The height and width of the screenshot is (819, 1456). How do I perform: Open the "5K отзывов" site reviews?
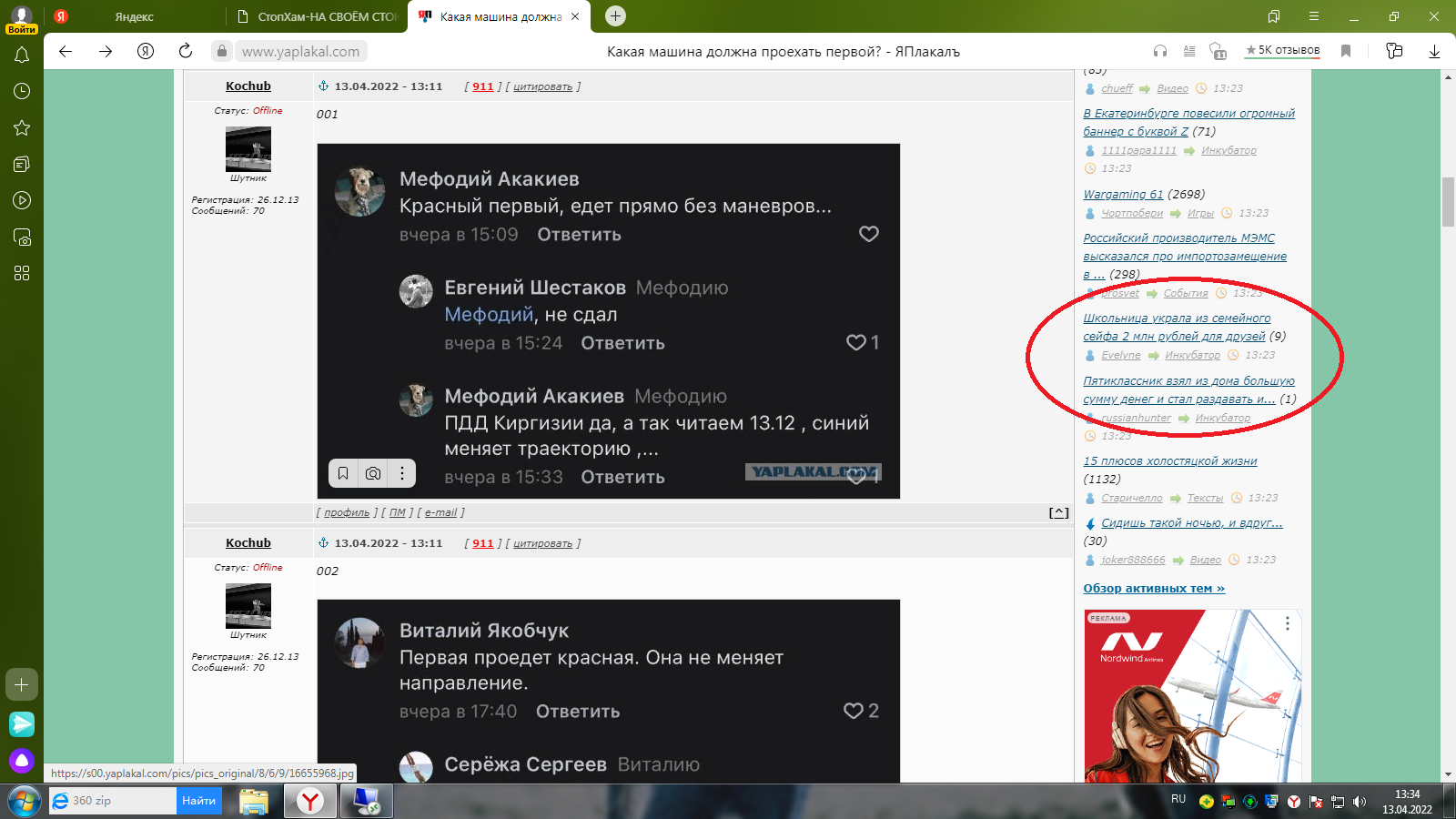[1282, 50]
